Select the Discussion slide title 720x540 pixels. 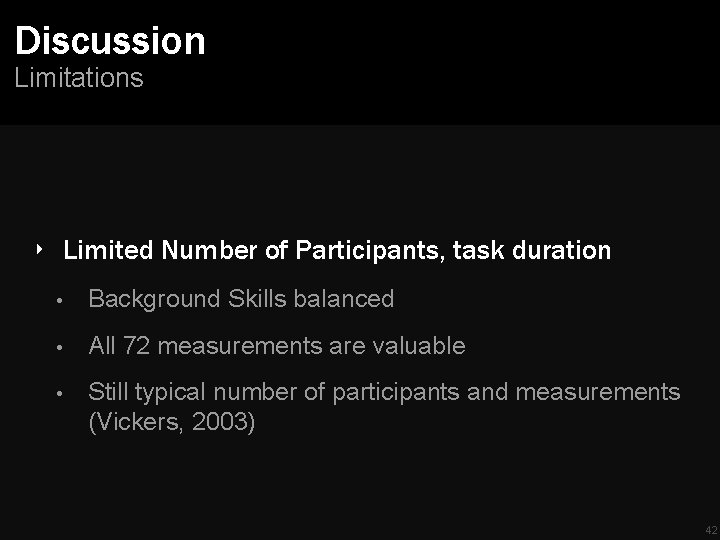coord(110,41)
